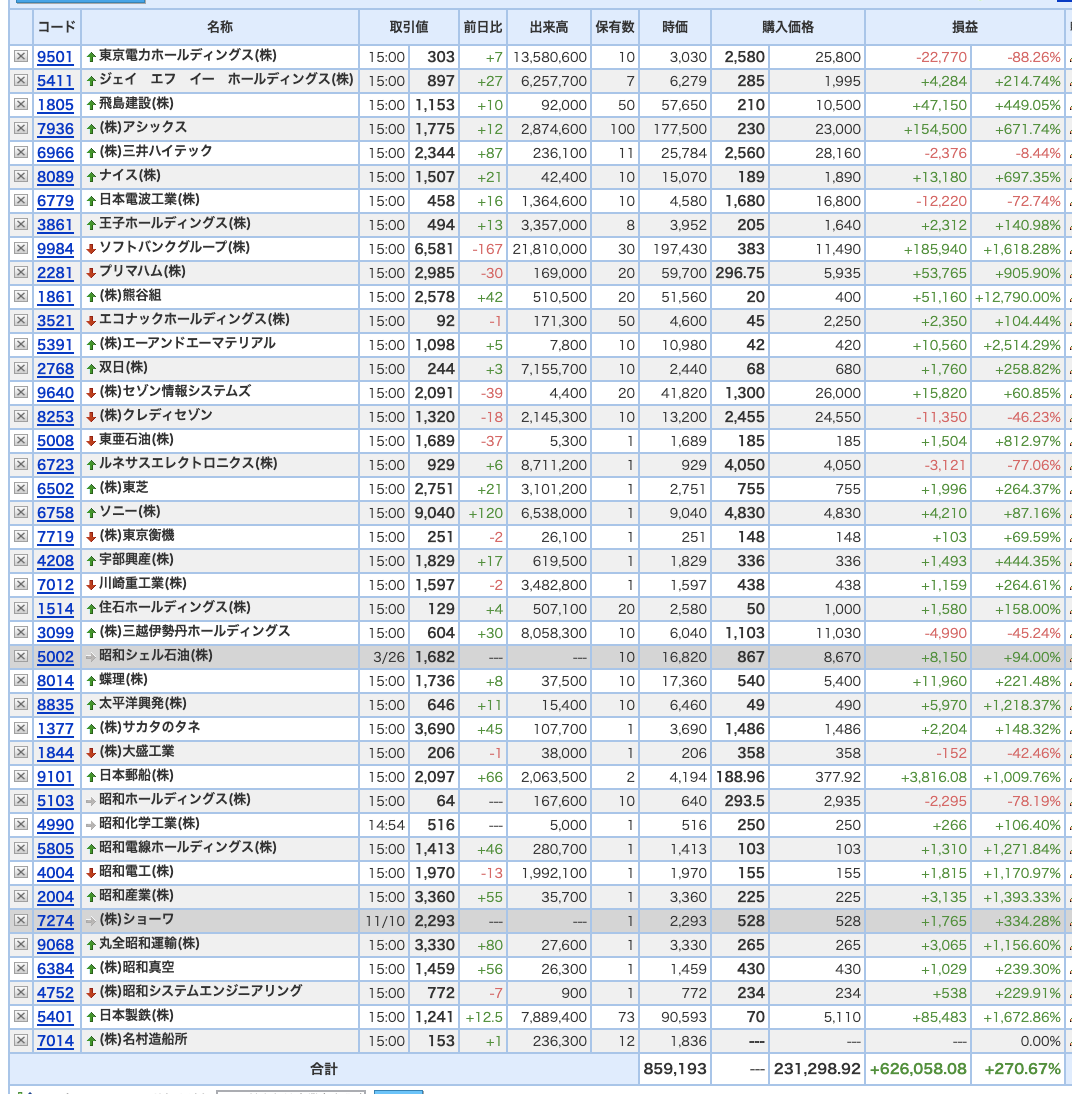Click the 時価 column header
This screenshot has height=1094, width=1072.
click(675, 27)
